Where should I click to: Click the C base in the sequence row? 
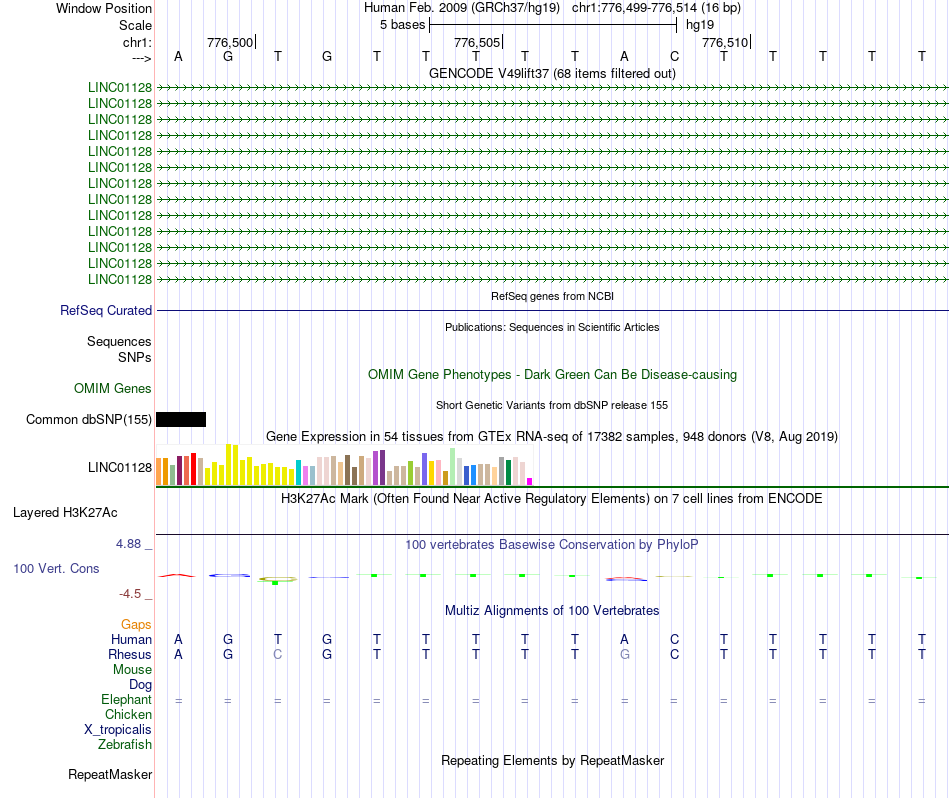pyautogui.click(x=674, y=56)
